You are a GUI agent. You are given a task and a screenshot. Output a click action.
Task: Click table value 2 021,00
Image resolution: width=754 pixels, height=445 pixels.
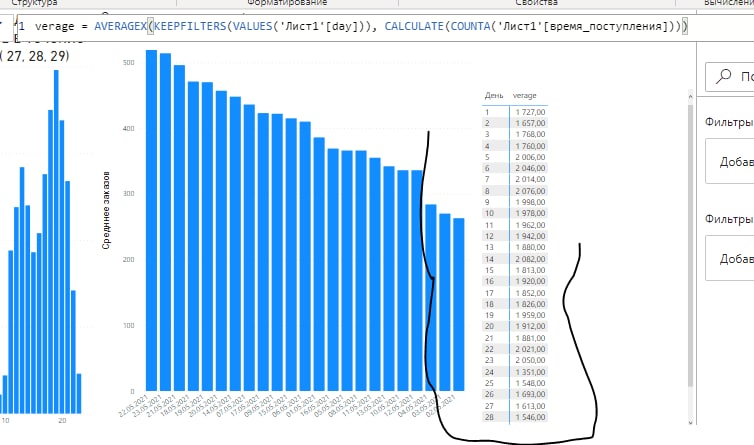click(530, 349)
